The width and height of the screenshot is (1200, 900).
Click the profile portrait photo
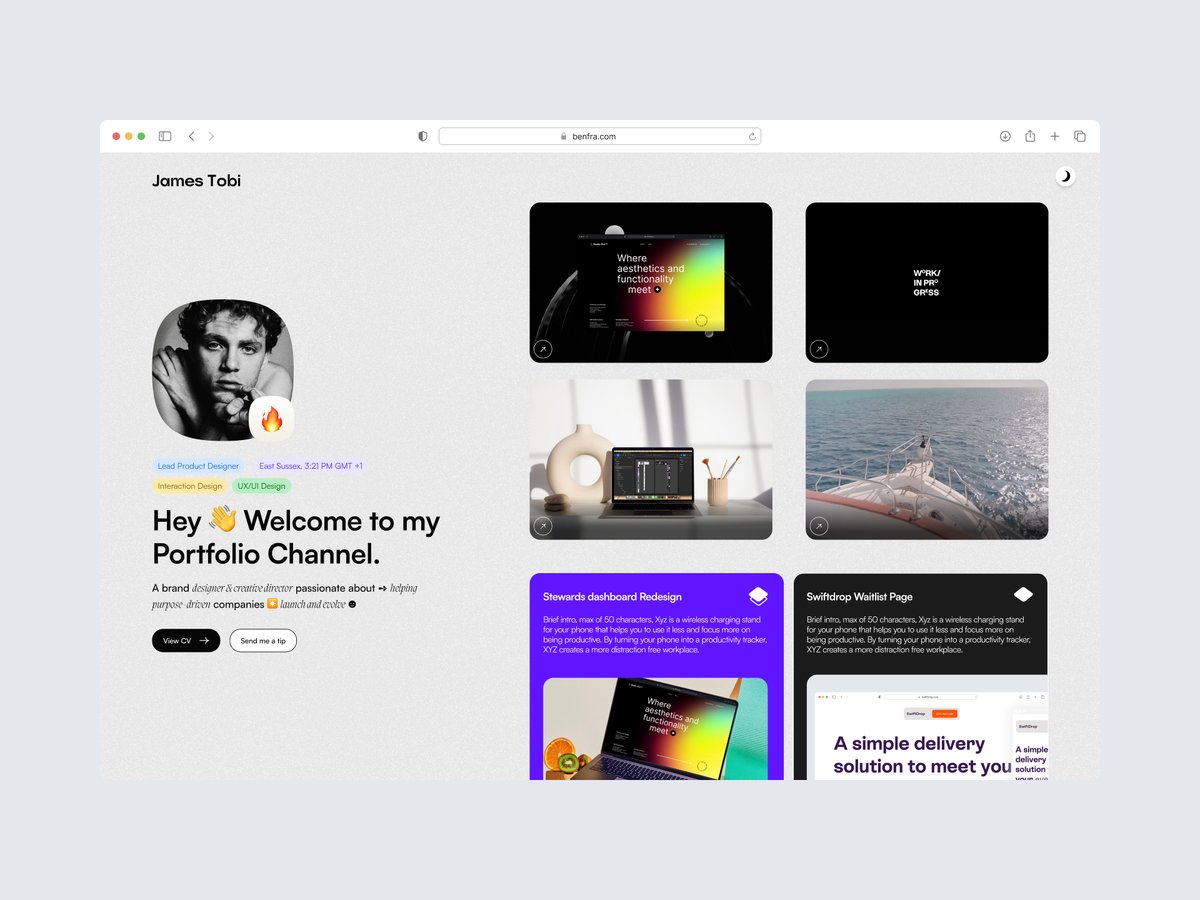[222, 369]
